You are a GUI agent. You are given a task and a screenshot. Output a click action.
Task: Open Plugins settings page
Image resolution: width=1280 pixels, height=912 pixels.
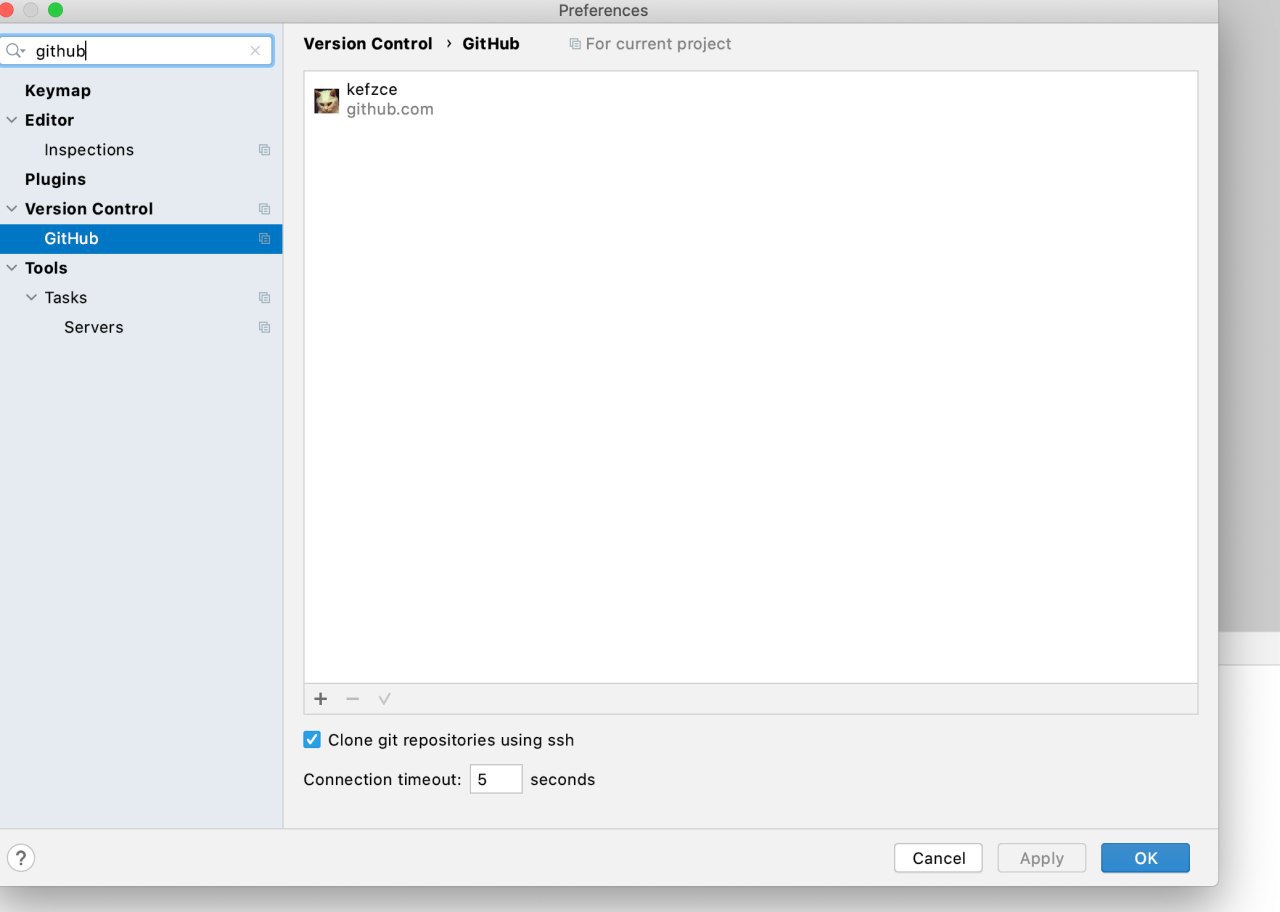tap(55, 179)
